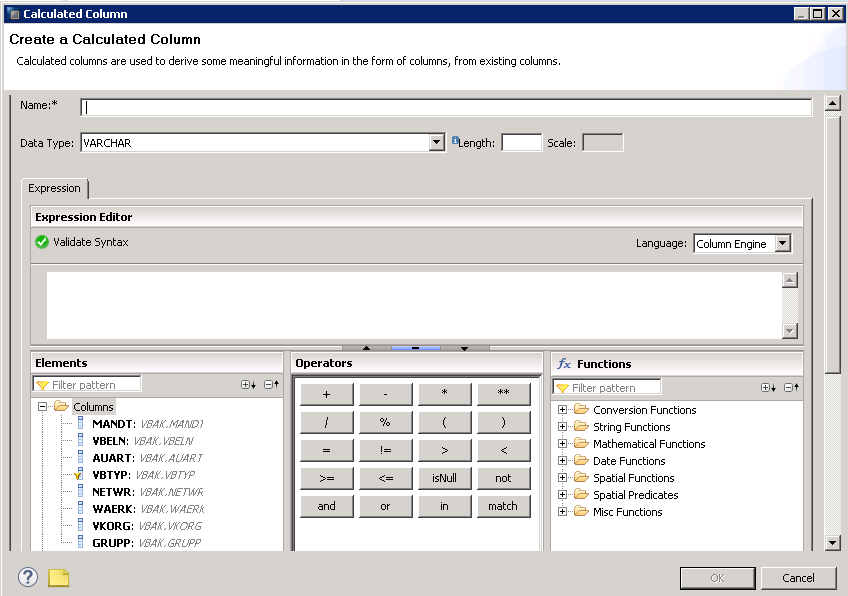Expand Date Functions node

point(562,460)
